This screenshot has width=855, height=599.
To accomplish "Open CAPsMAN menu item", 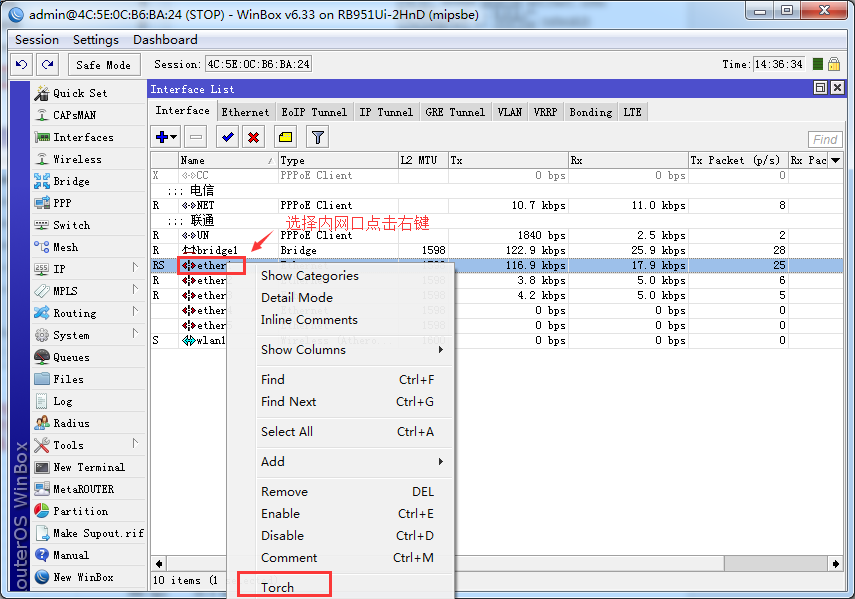I will (x=89, y=115).
